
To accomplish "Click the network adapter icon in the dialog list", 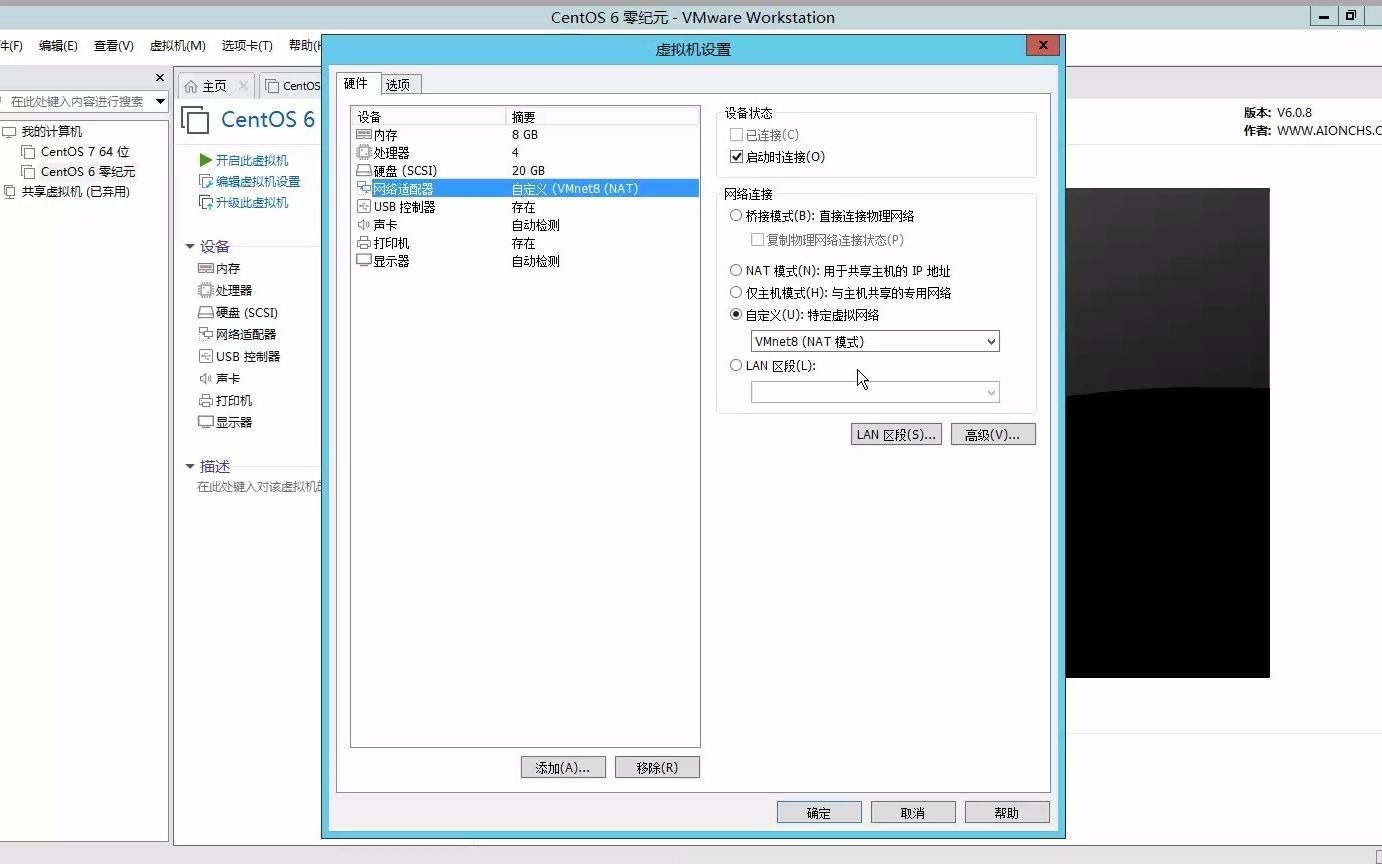I will pos(364,188).
